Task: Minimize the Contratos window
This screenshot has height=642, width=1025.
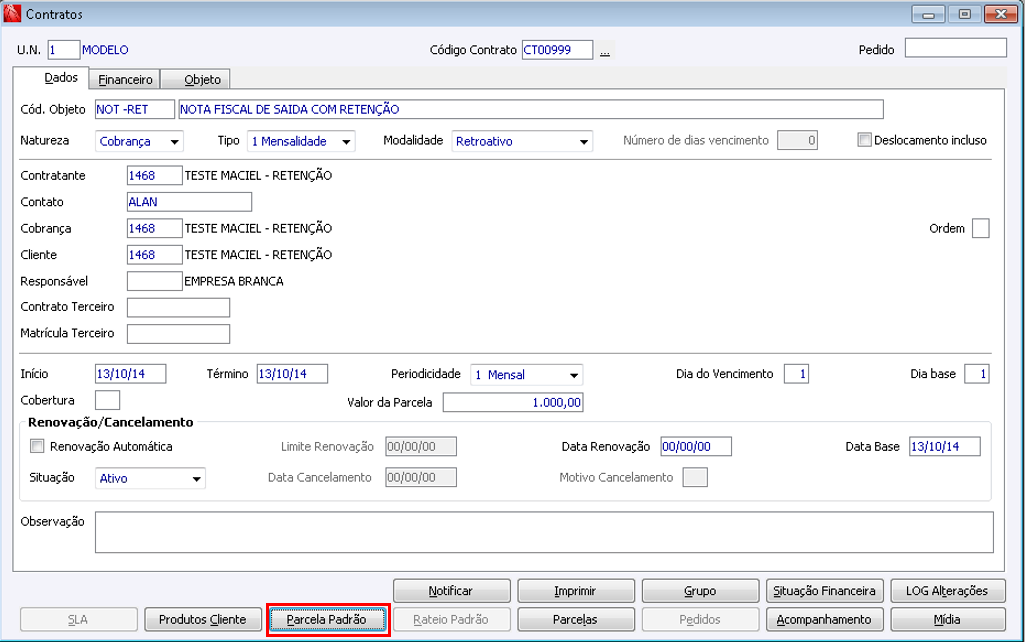Action: pyautogui.click(x=928, y=14)
